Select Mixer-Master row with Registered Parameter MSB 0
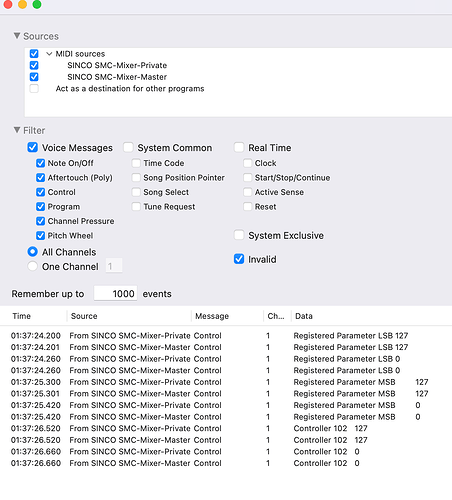 [226, 417]
